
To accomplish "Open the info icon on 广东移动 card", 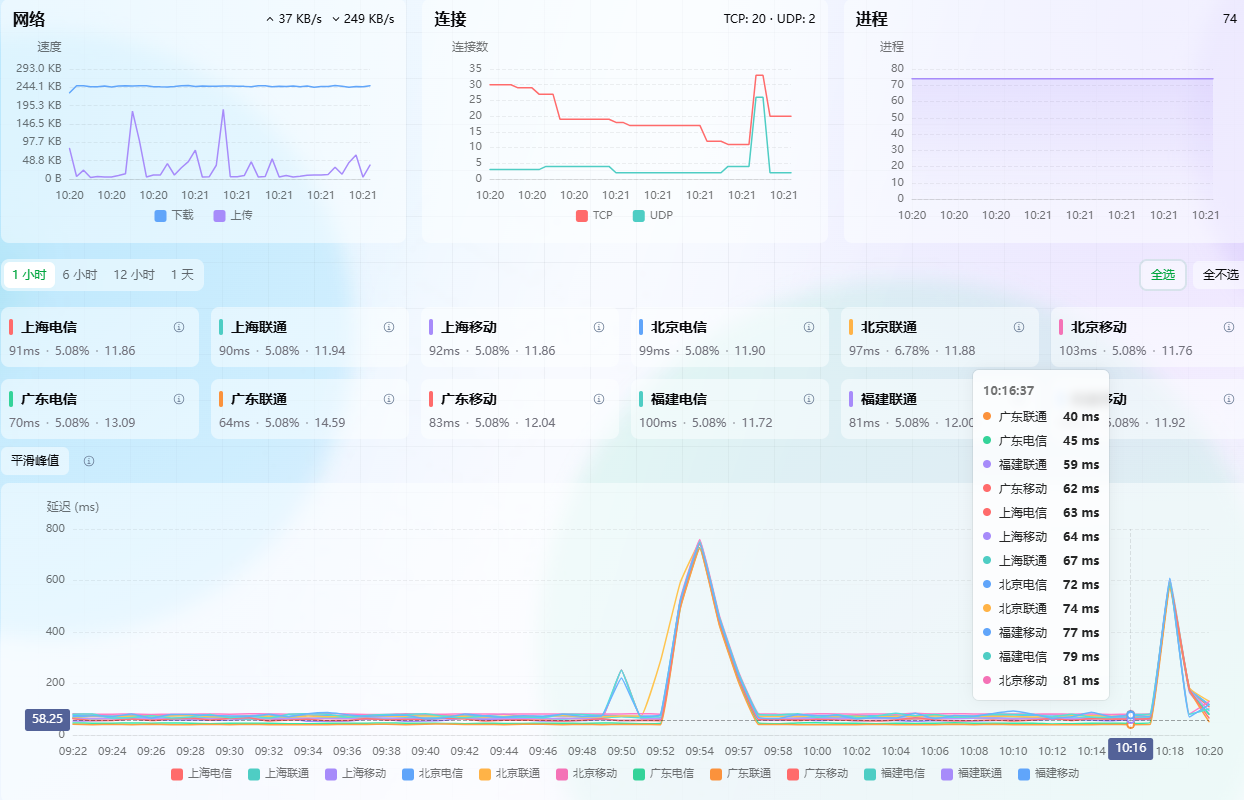I will coord(599,399).
